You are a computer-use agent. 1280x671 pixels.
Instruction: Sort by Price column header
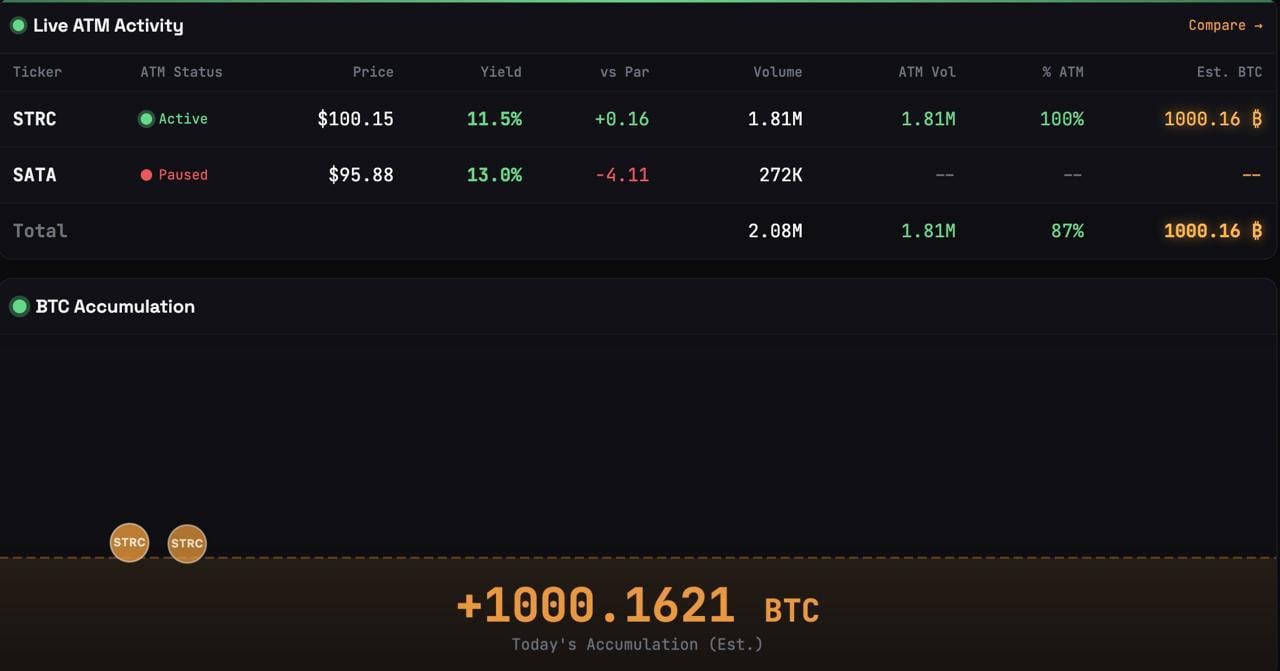click(373, 72)
